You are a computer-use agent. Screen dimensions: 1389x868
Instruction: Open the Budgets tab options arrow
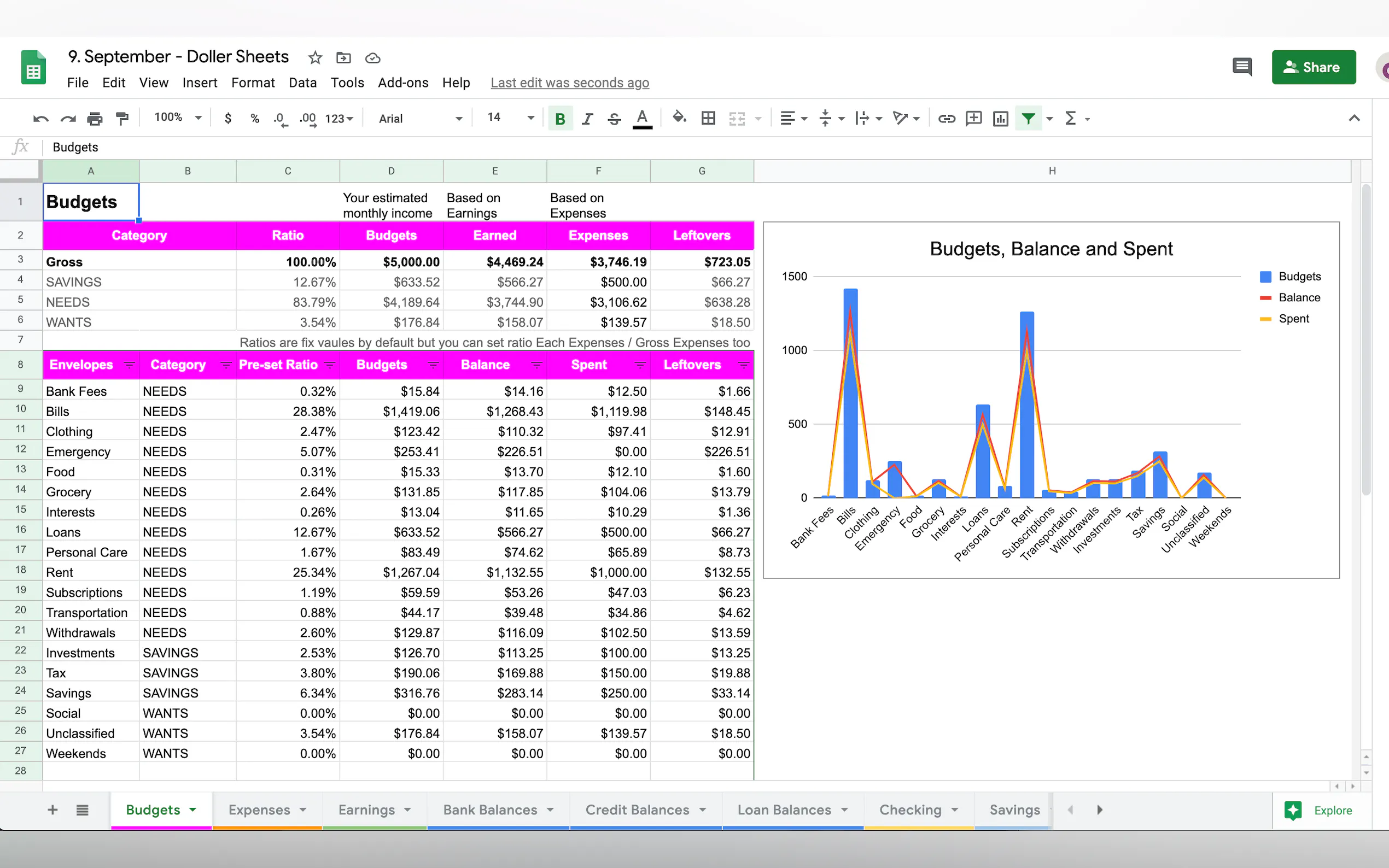pyautogui.click(x=193, y=810)
